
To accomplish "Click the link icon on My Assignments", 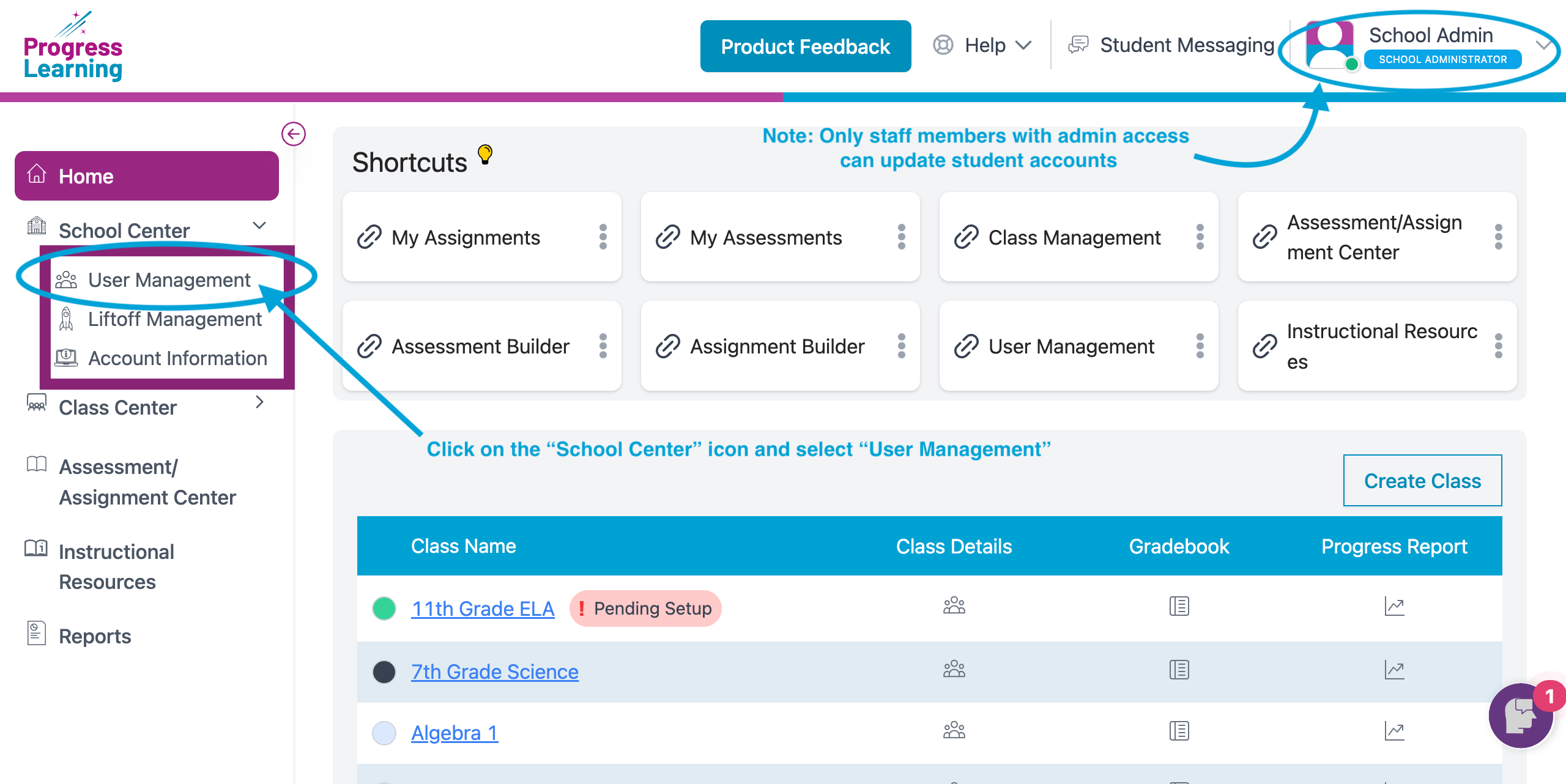I will 369,237.
